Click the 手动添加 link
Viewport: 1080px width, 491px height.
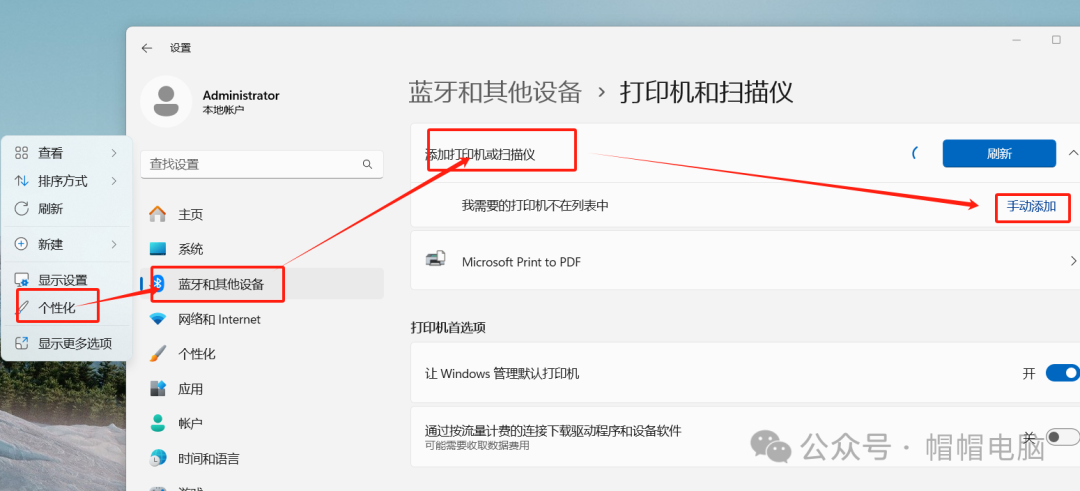[x=1031, y=206]
